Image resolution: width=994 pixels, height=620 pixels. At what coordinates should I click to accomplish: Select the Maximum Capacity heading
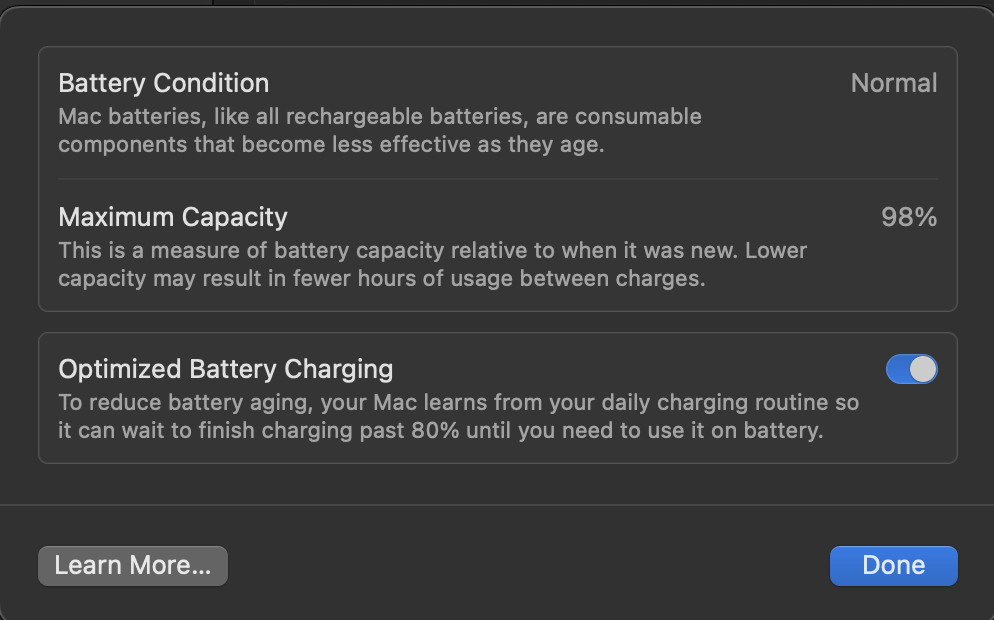point(173,217)
